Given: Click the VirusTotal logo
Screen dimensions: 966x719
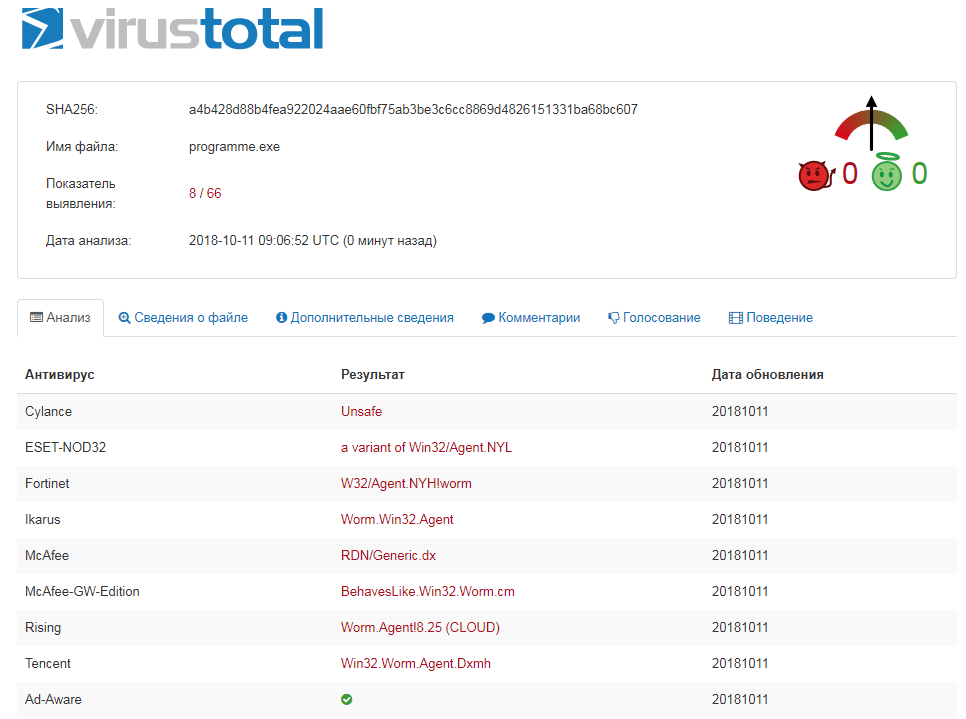Looking at the screenshot, I should 172,29.
